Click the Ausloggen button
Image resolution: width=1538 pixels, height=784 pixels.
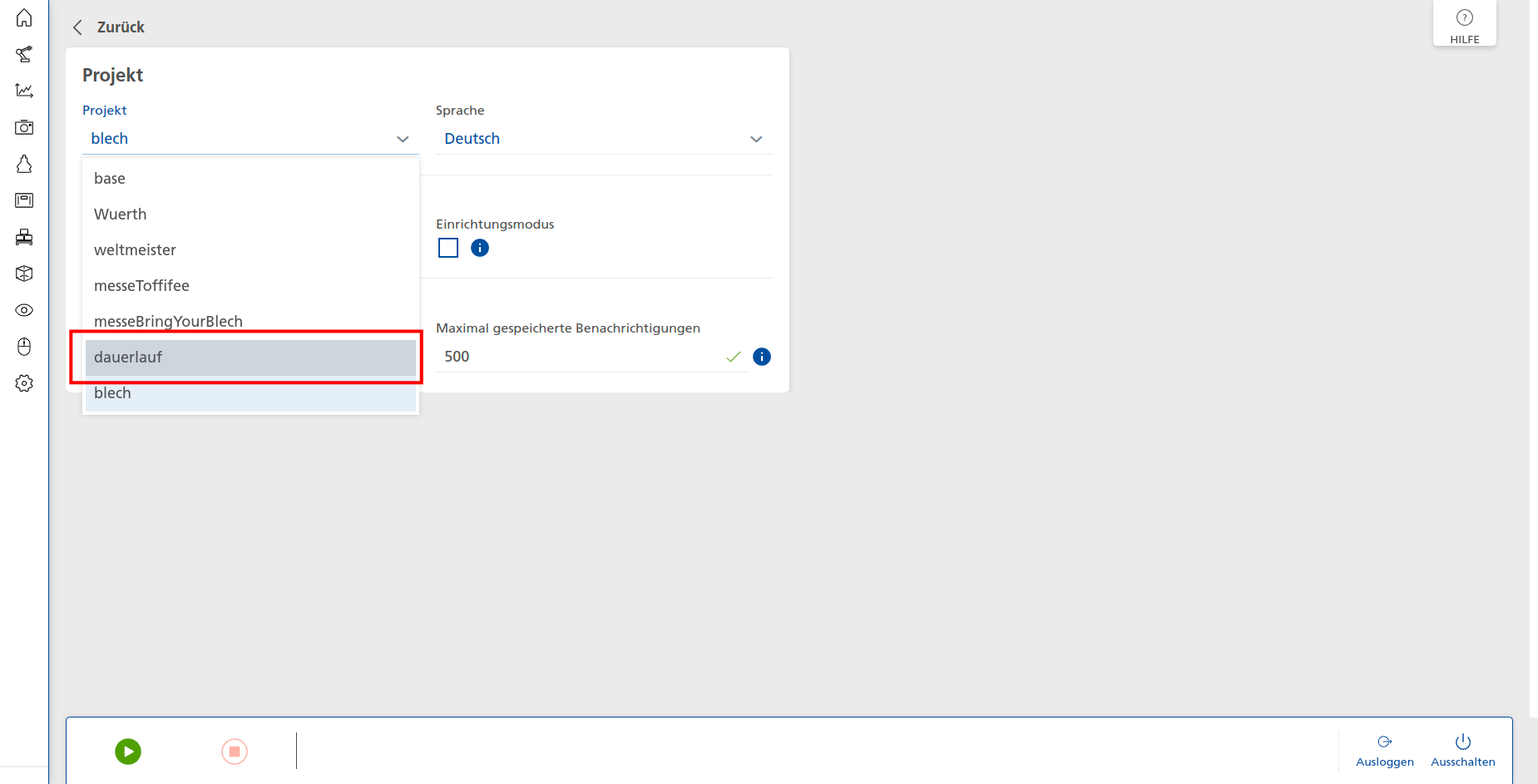click(x=1384, y=751)
